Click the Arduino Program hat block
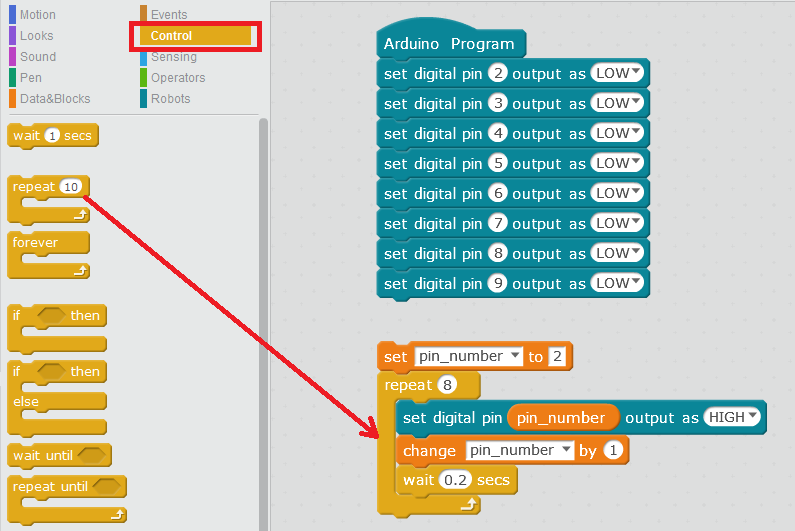Screen dimensions: 795x531 click(451, 41)
